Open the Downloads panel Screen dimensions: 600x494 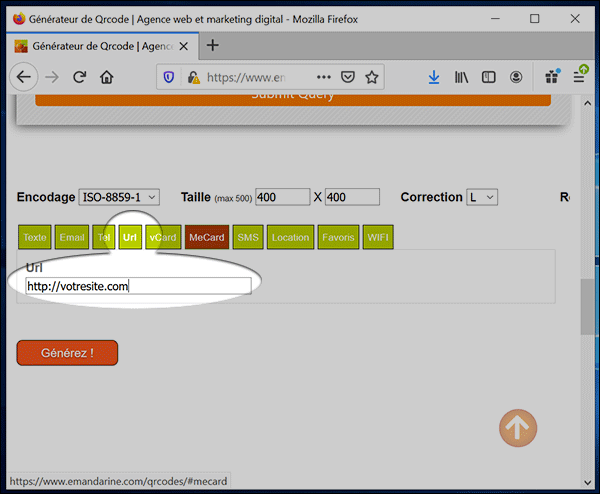434,77
